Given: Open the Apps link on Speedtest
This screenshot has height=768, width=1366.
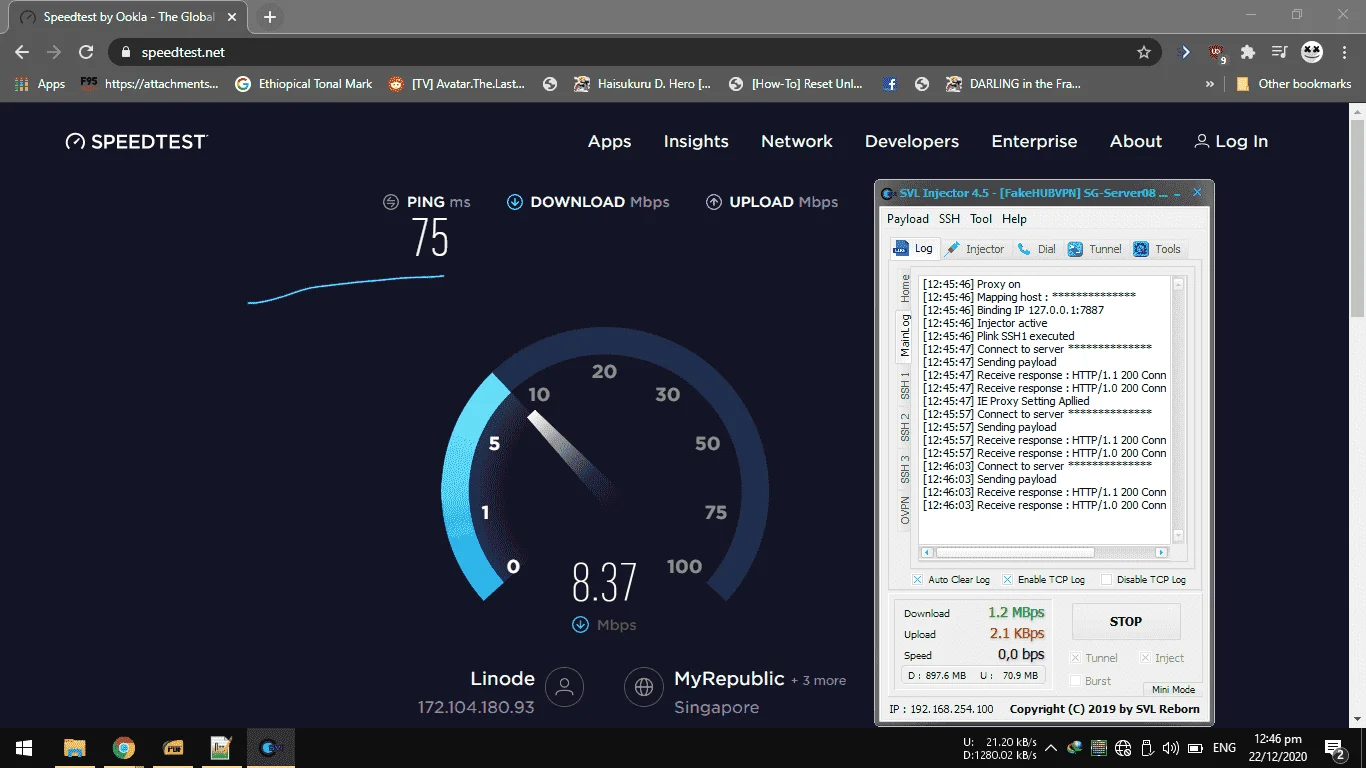Looking at the screenshot, I should pyautogui.click(x=610, y=142).
